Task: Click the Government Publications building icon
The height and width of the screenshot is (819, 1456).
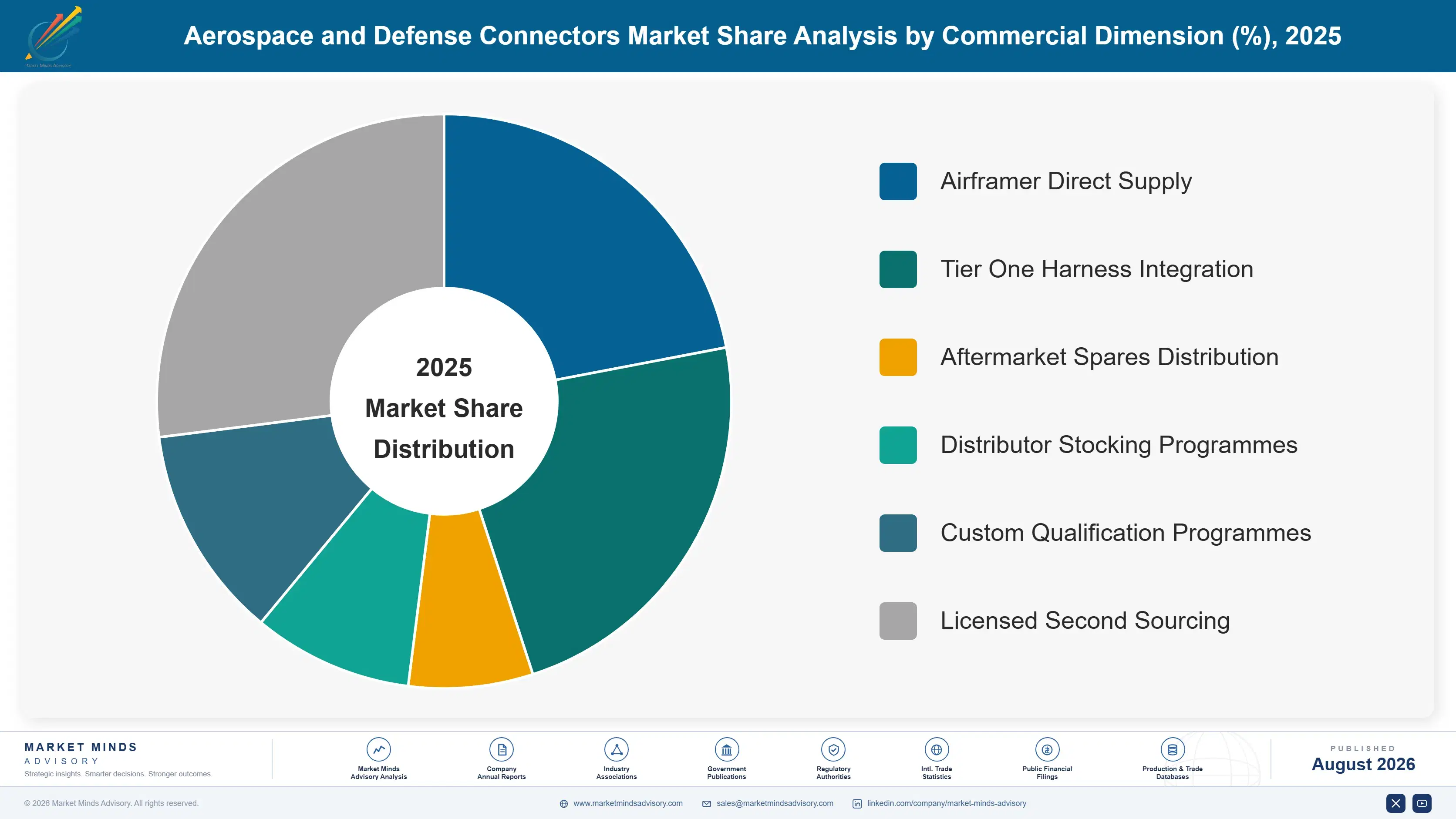Action: coord(726,749)
